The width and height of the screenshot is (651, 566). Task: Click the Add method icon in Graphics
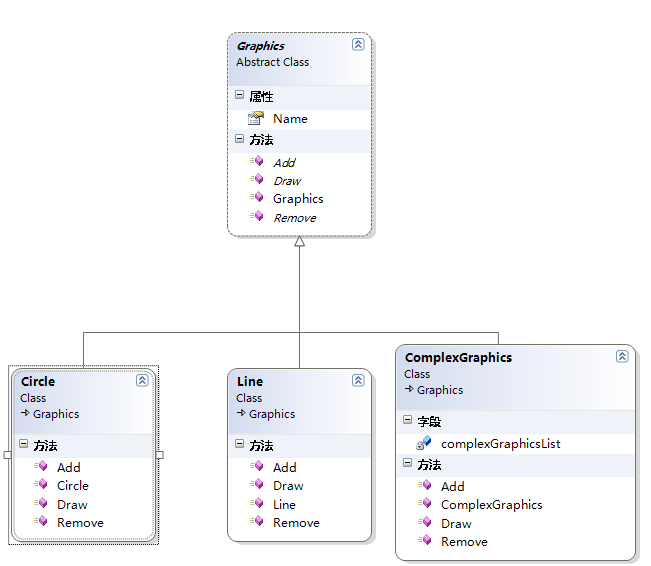256,161
